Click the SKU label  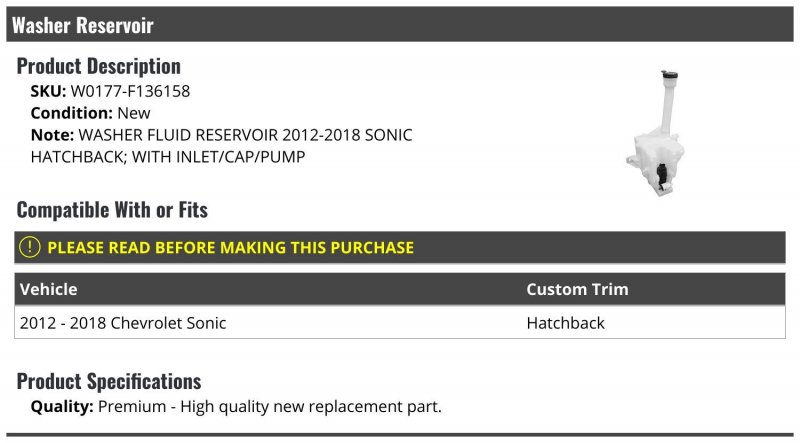tap(48, 91)
